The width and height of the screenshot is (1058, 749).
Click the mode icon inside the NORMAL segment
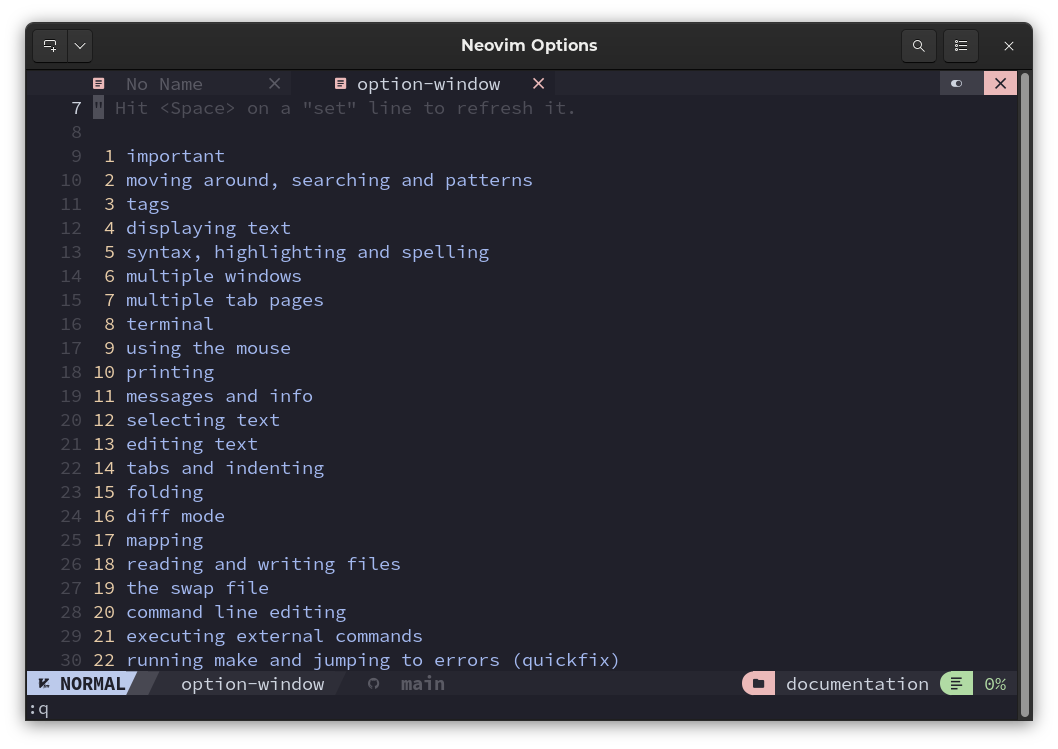(x=43, y=683)
